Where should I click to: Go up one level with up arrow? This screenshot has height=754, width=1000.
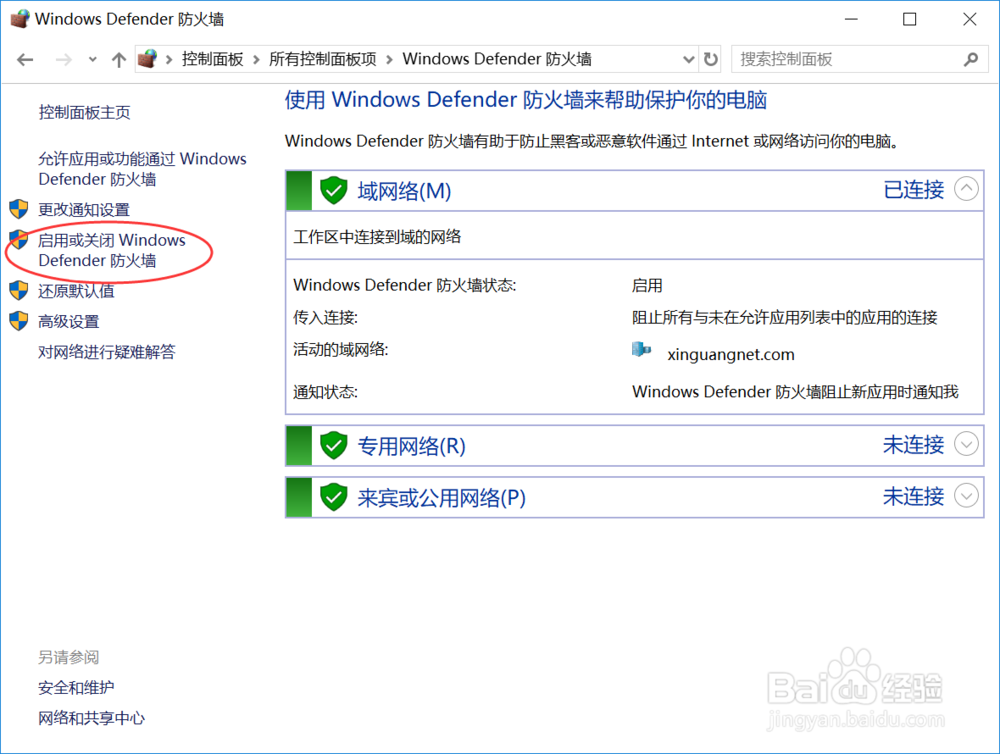119,60
